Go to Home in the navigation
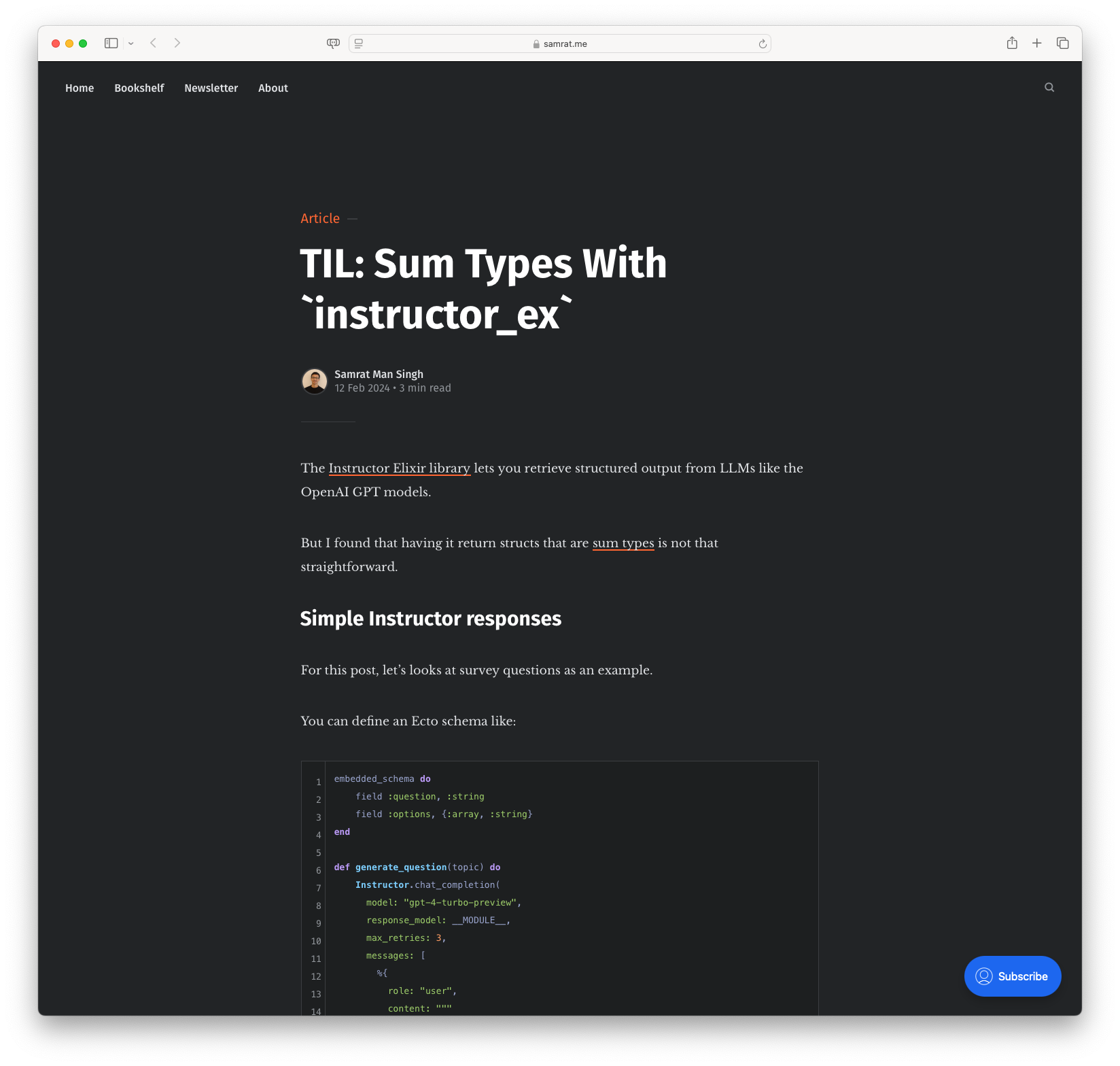Viewport: 1120px width, 1066px height. (80, 88)
